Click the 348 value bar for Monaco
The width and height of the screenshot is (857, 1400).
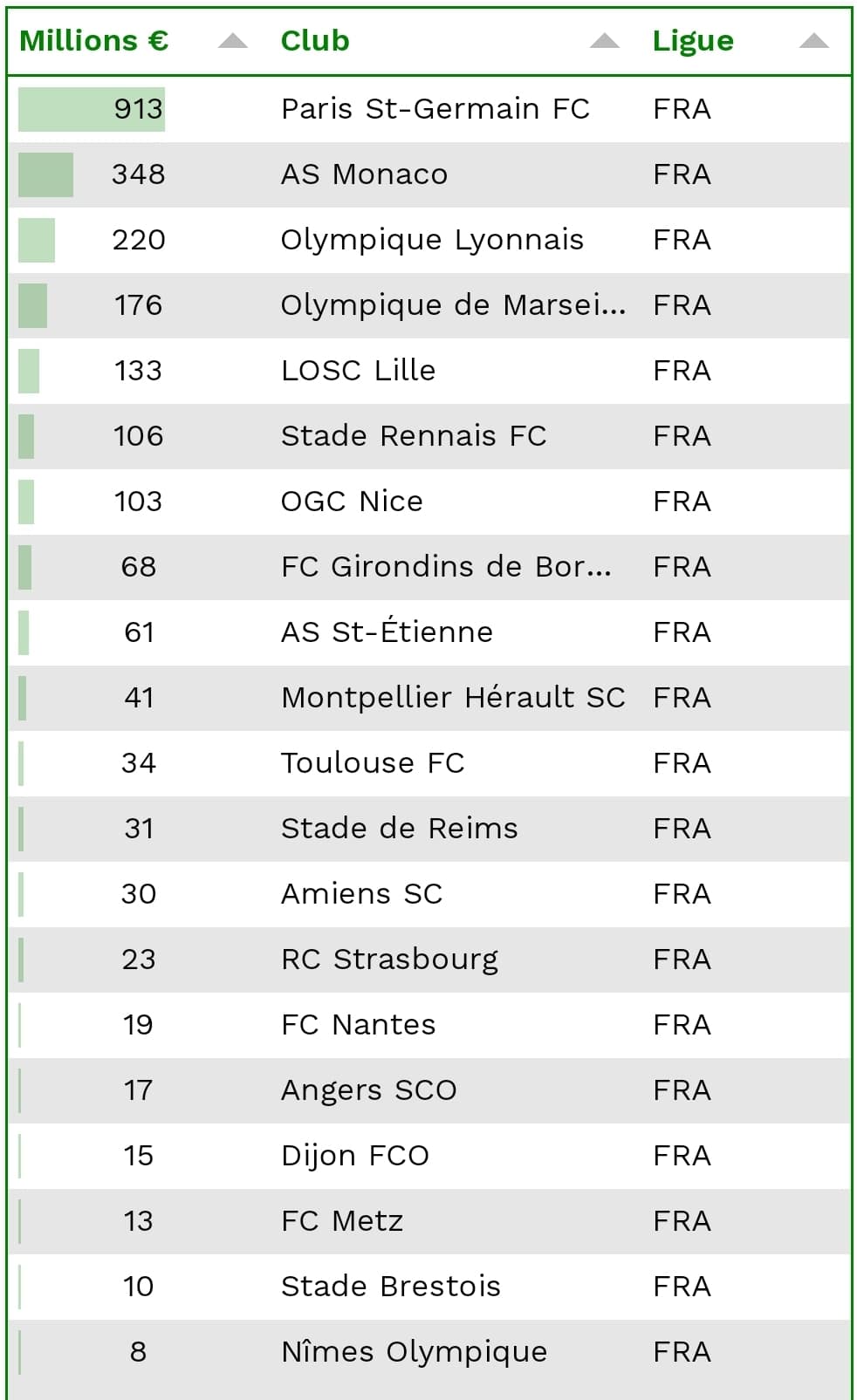pyautogui.click(x=46, y=174)
